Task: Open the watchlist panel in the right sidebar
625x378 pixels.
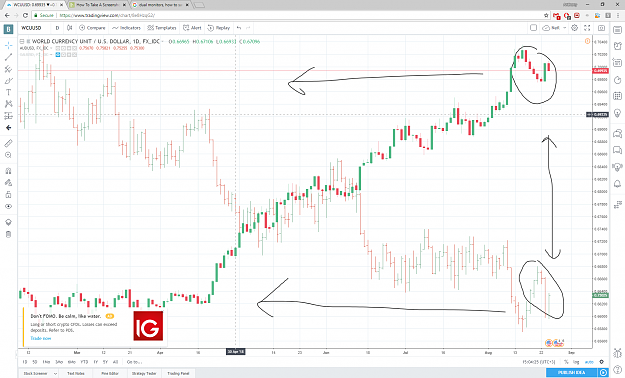Action: pyautogui.click(x=617, y=30)
